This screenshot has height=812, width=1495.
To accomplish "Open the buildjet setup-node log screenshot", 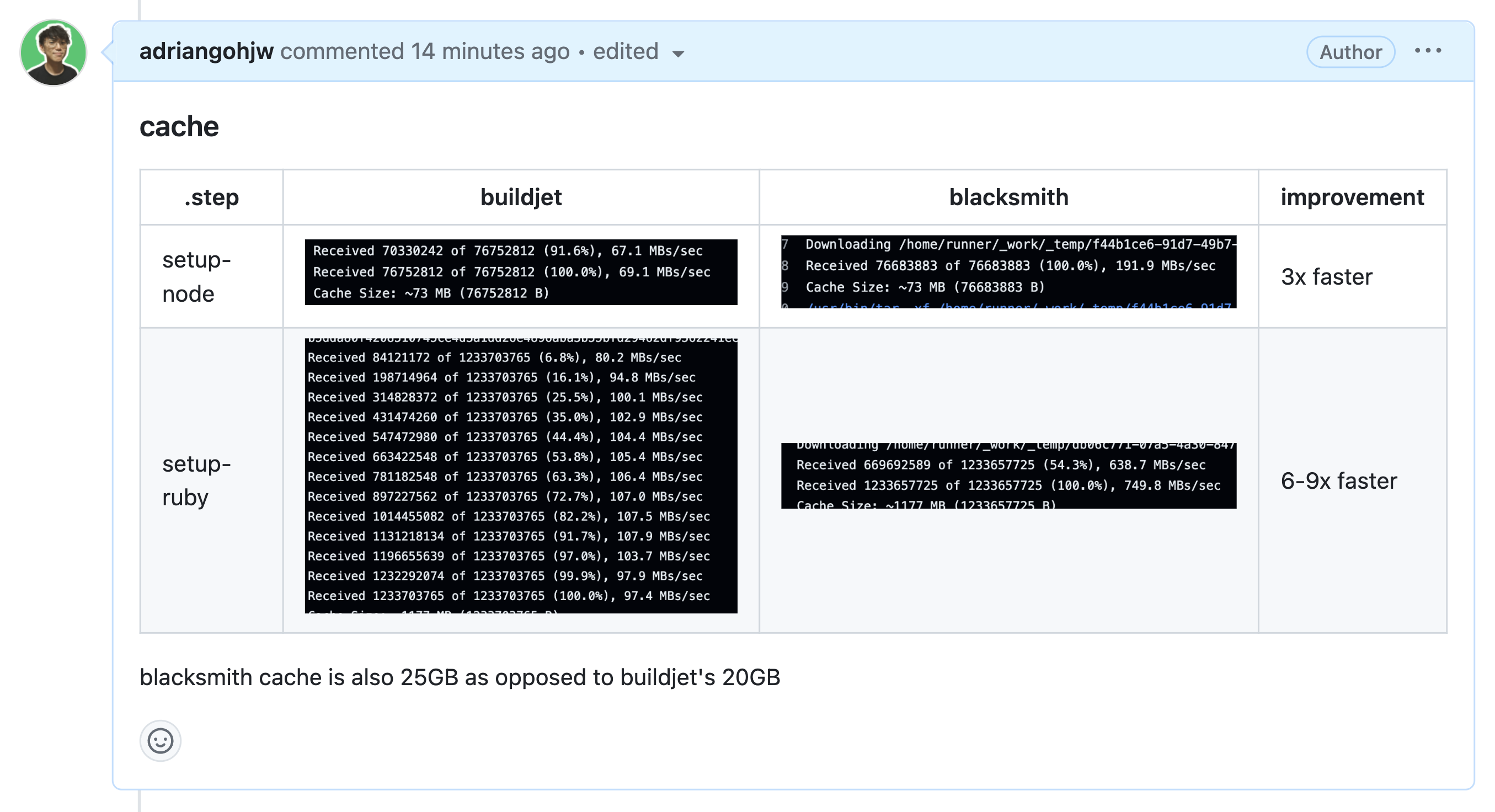I will [521, 271].
